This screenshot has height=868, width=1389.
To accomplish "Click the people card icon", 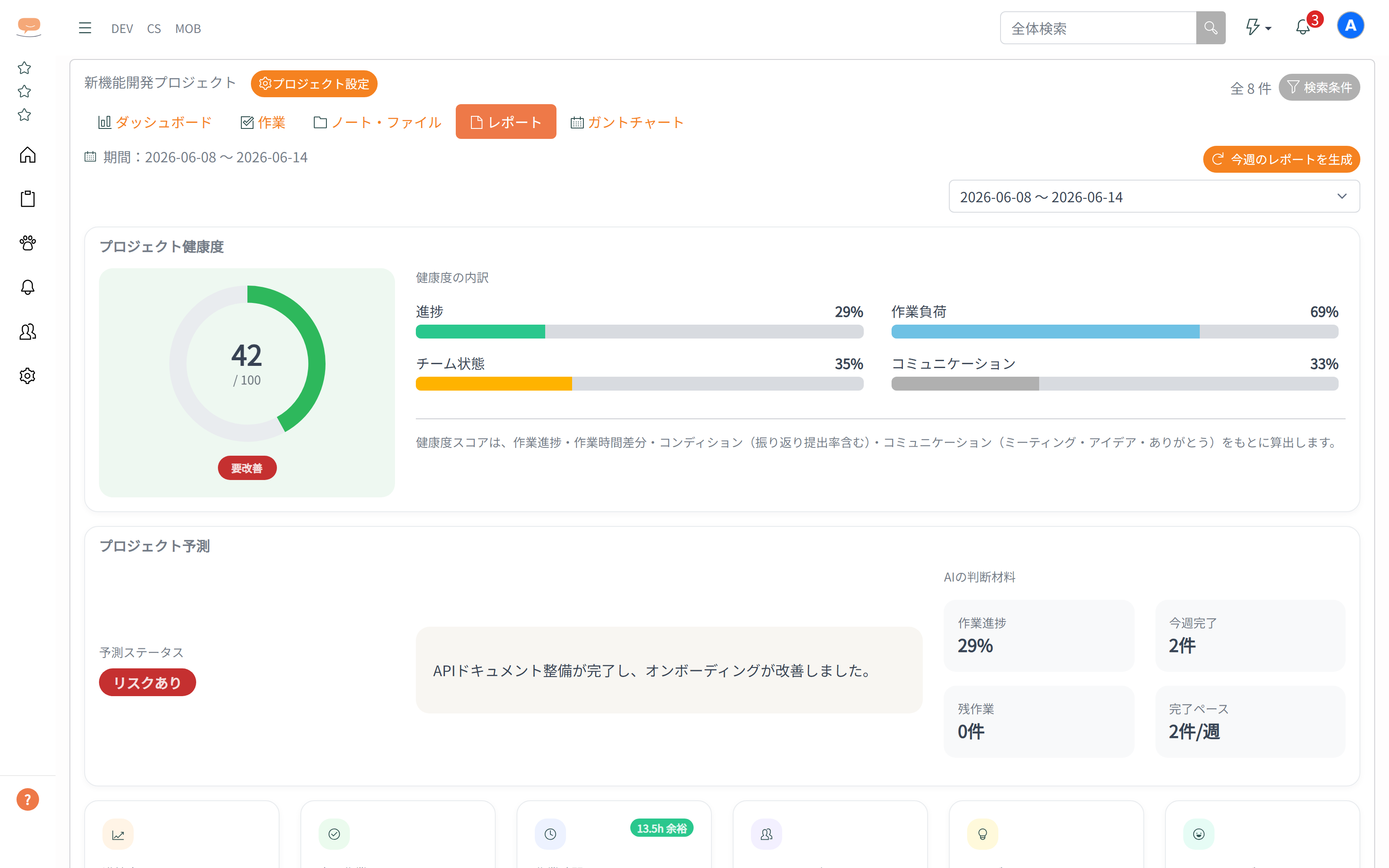I will coord(766,834).
